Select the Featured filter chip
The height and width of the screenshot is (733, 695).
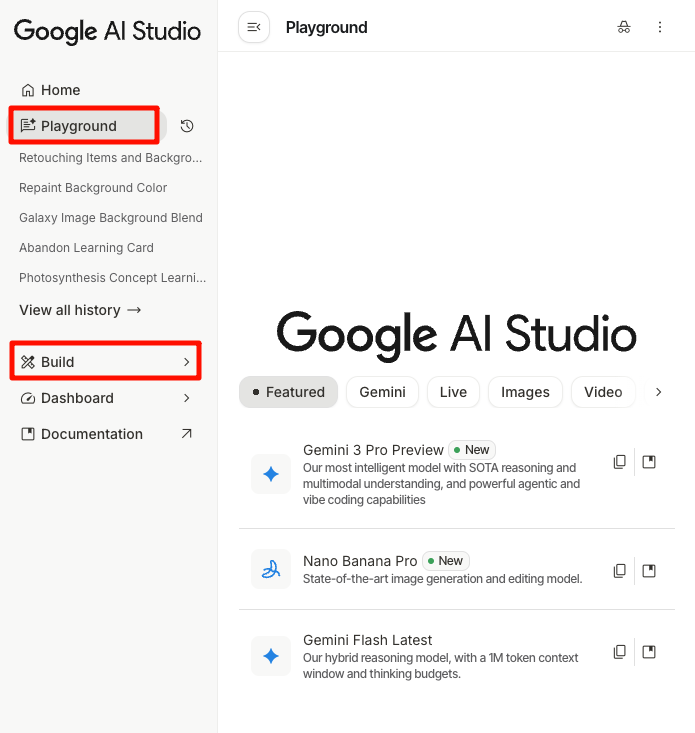coord(288,392)
